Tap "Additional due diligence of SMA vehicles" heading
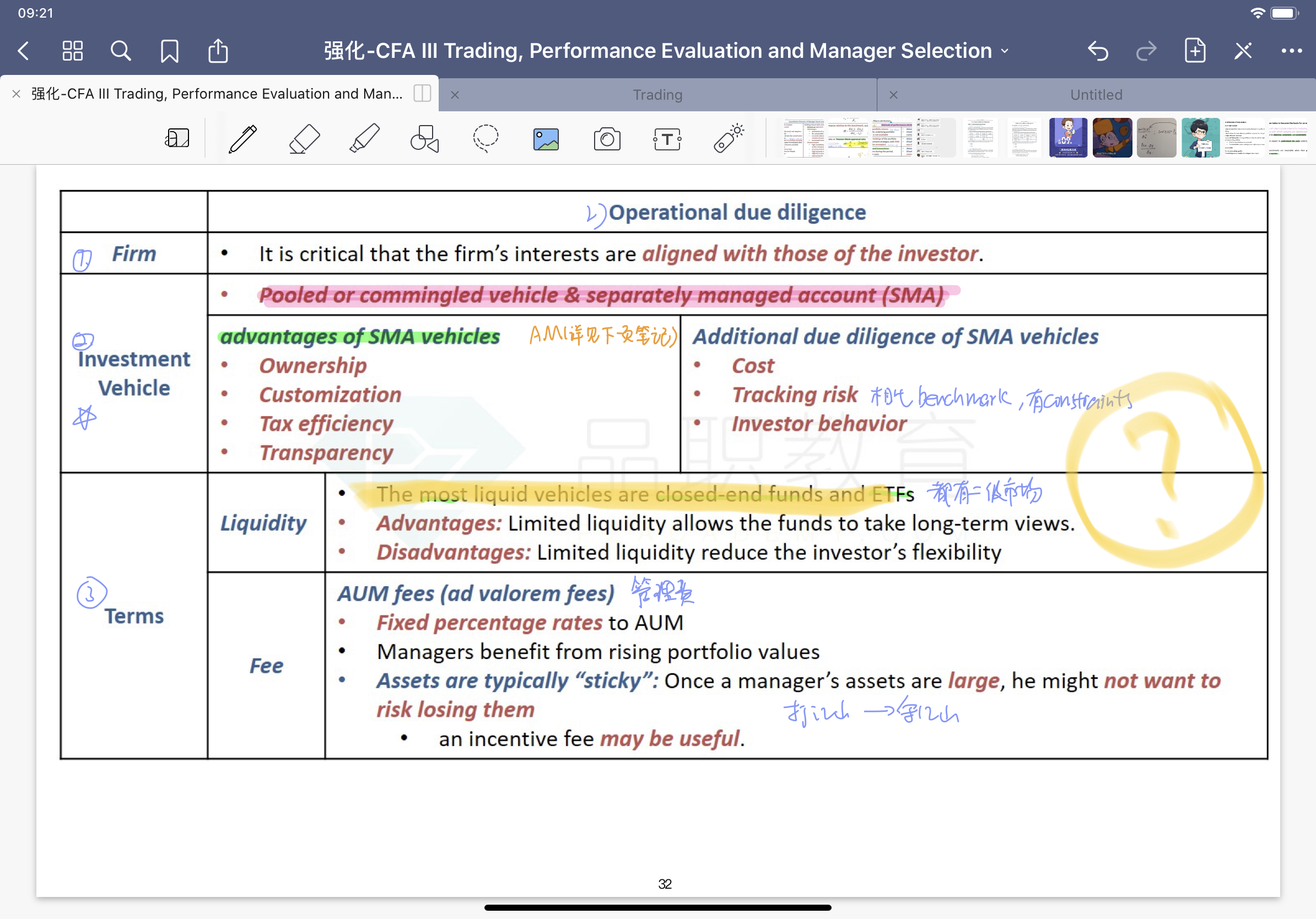 click(x=896, y=336)
